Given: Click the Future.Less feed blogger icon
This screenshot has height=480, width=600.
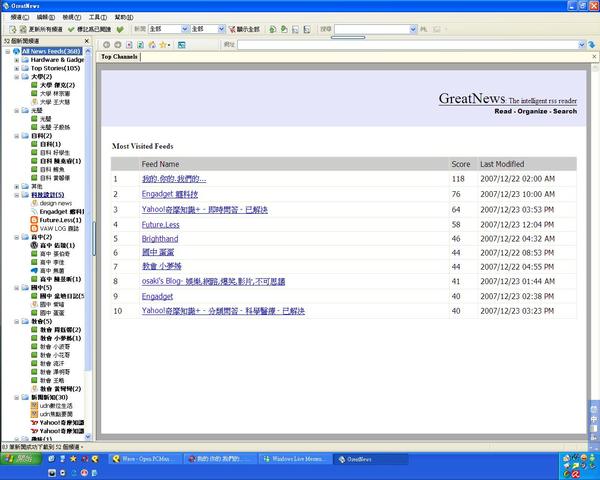Looking at the screenshot, I should tap(34, 220).
